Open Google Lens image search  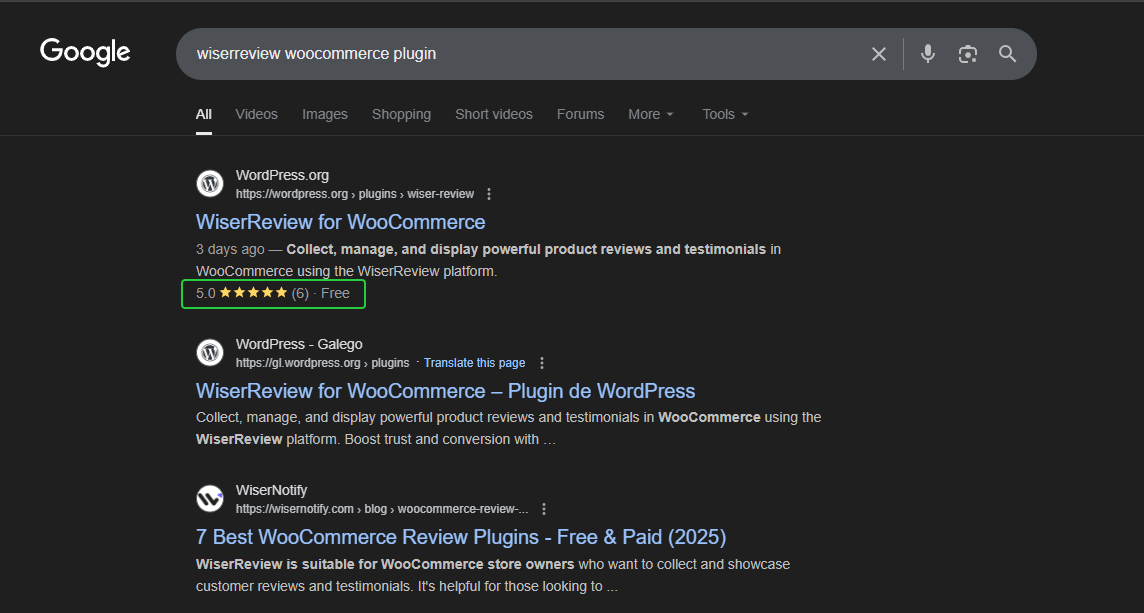pyautogui.click(x=967, y=54)
